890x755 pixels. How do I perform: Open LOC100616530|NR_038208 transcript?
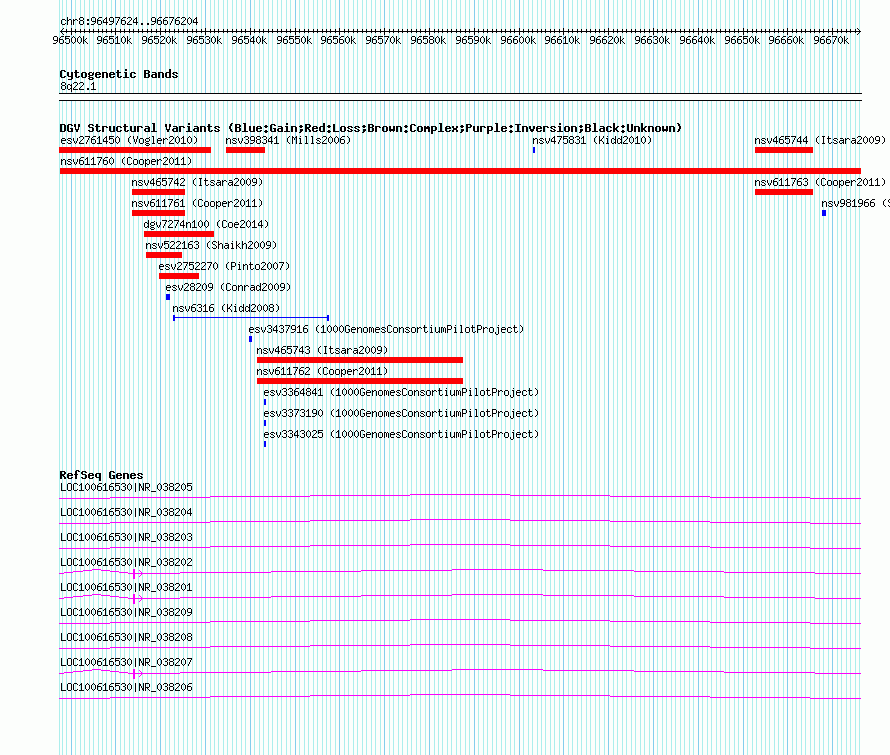point(126,637)
